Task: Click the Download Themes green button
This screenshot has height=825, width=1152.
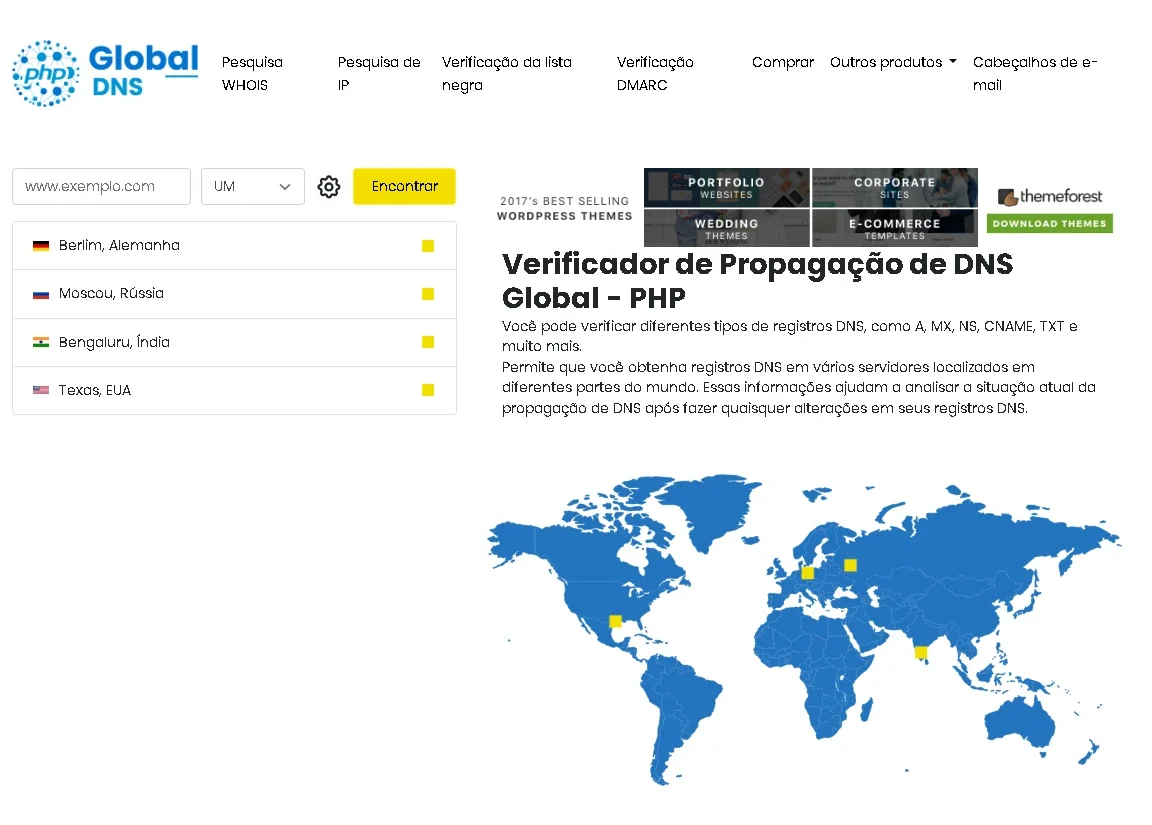Action: click(1049, 223)
